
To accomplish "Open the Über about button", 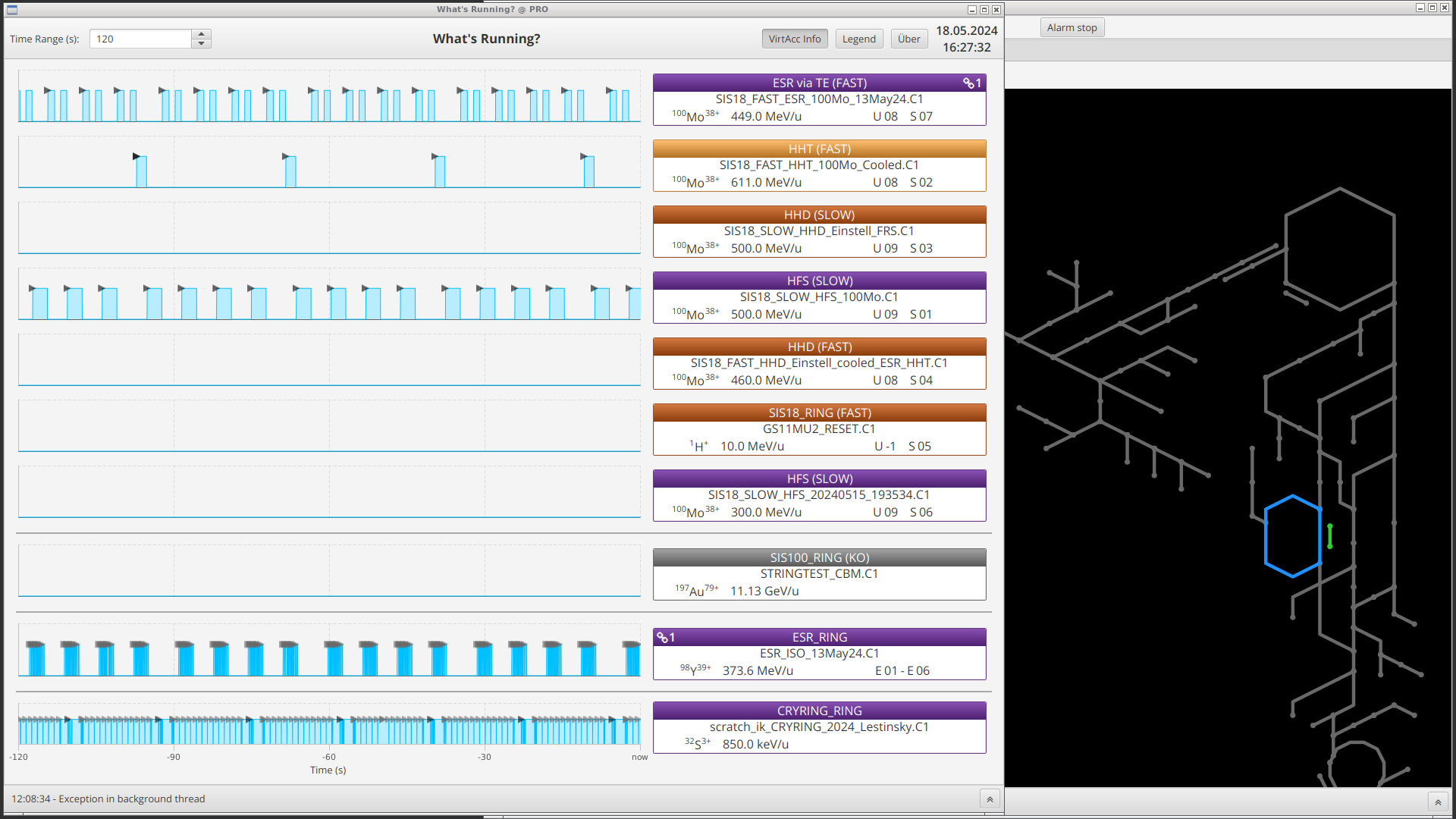I will (908, 39).
